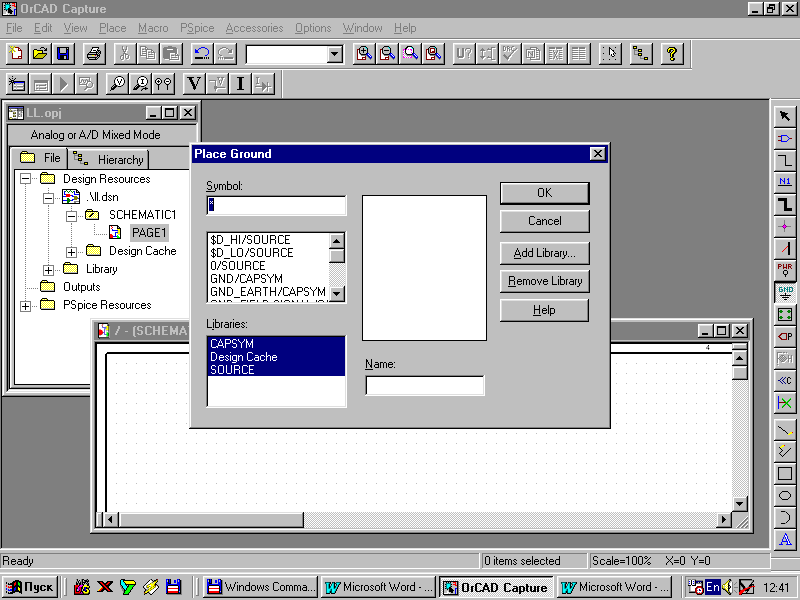
Task: Expand the Library folder node
Action: (48, 270)
